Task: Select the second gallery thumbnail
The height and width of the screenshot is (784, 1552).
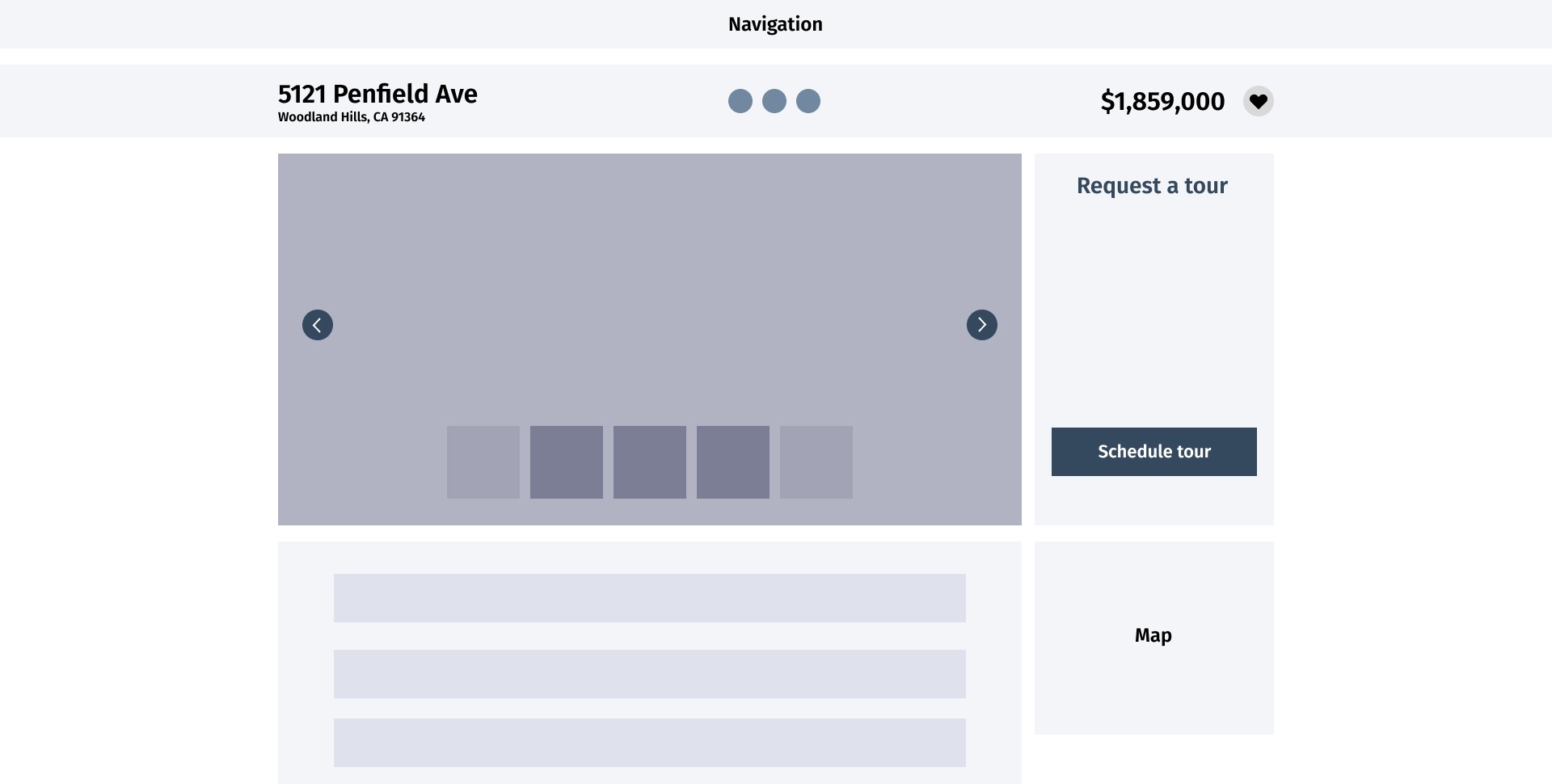Action: point(567,462)
